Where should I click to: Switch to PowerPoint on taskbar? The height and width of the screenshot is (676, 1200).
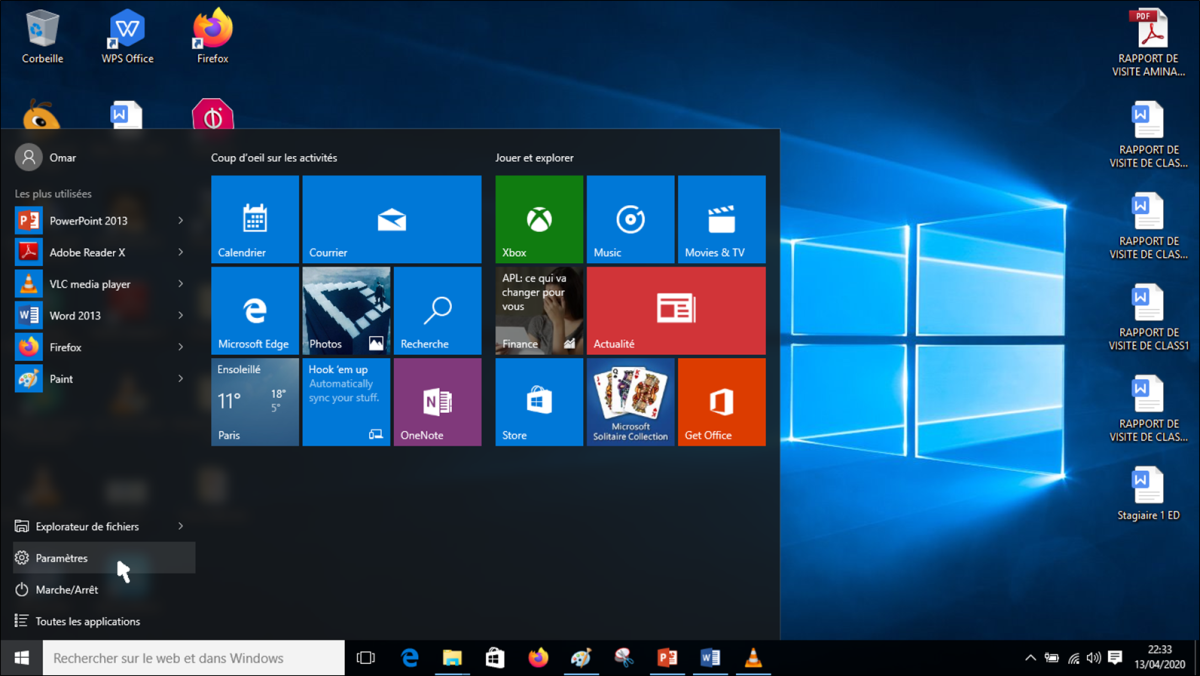[x=667, y=658]
